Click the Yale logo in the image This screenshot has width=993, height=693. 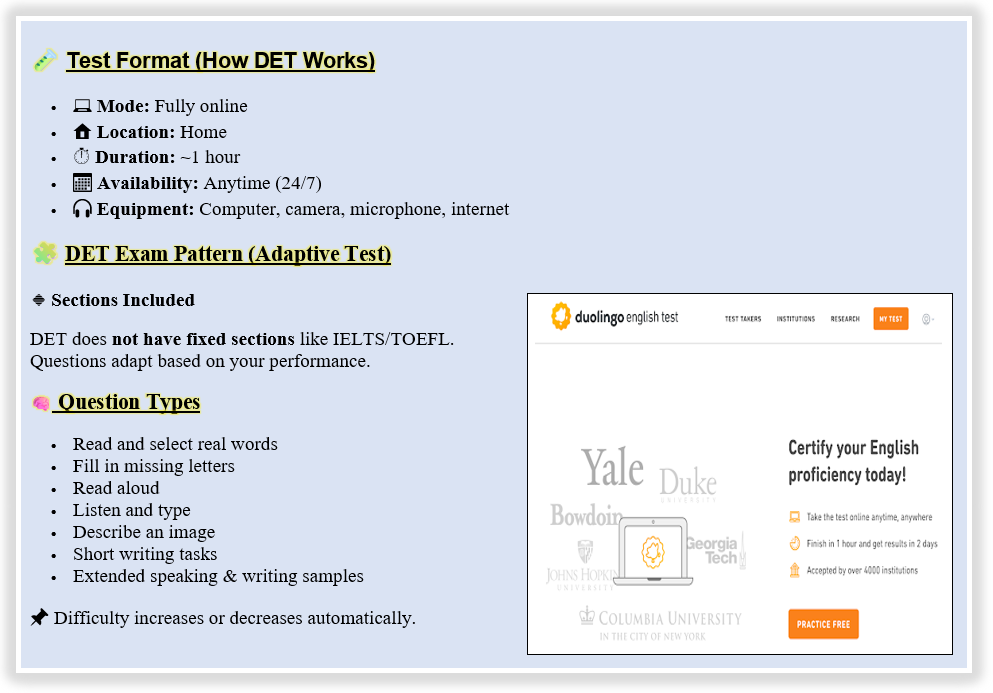coord(612,468)
